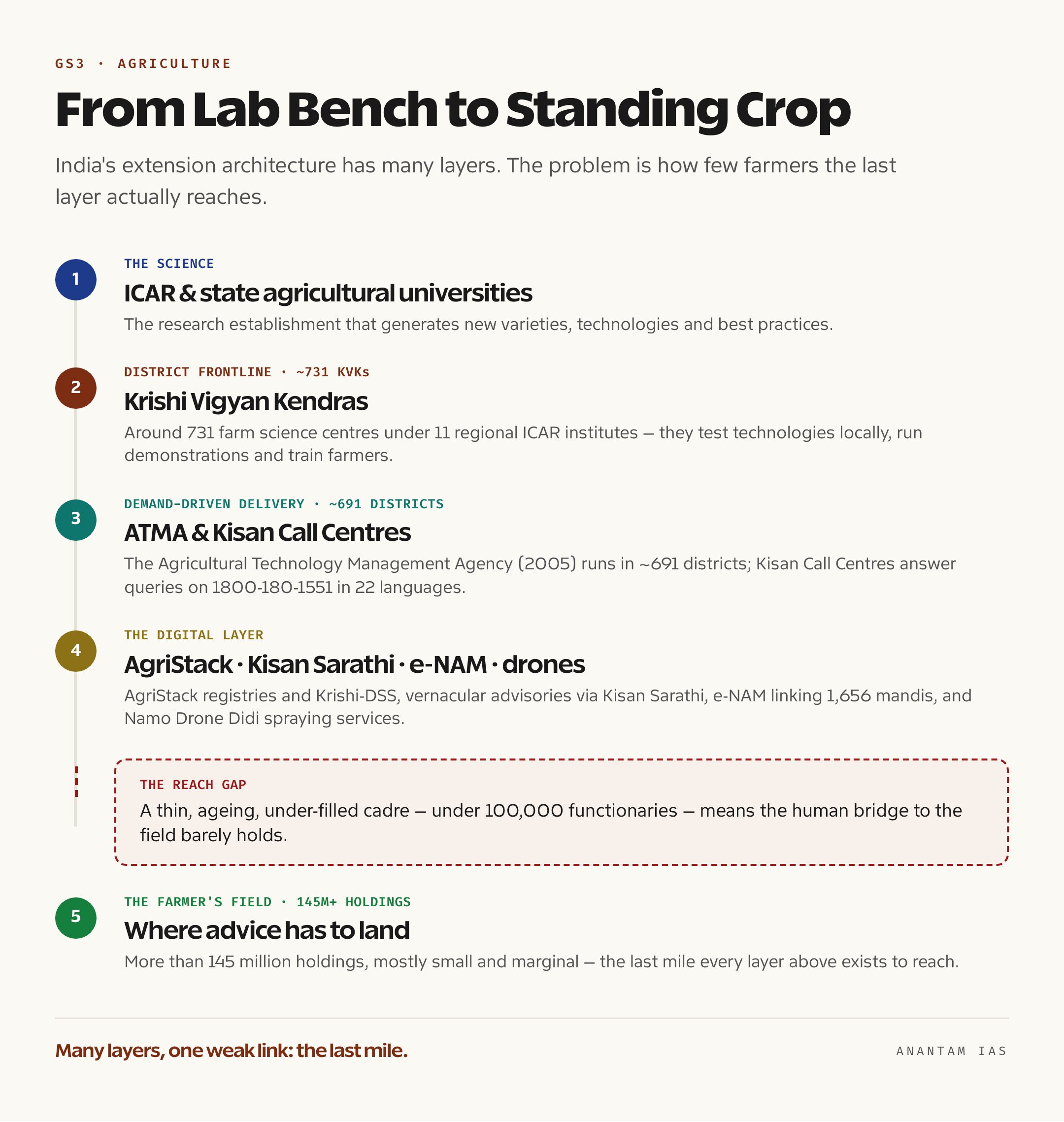The width and height of the screenshot is (1064, 1122).
Task: Click the teal number 3 circle
Action: tap(75, 519)
